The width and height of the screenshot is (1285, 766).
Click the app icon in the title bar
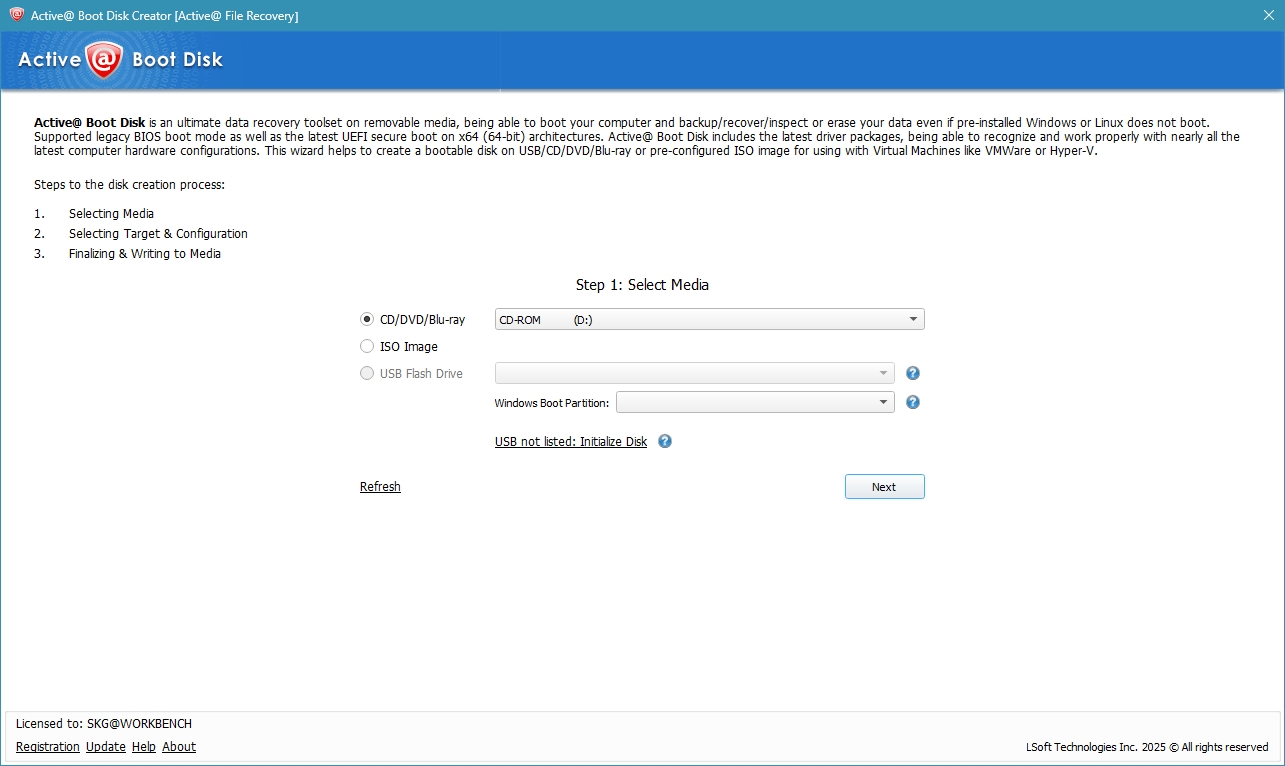click(x=16, y=15)
